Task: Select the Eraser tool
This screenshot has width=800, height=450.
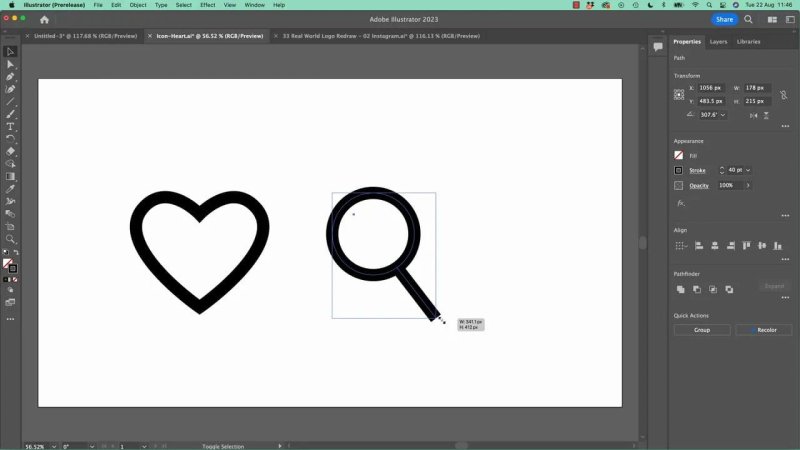Action: pyautogui.click(x=10, y=152)
